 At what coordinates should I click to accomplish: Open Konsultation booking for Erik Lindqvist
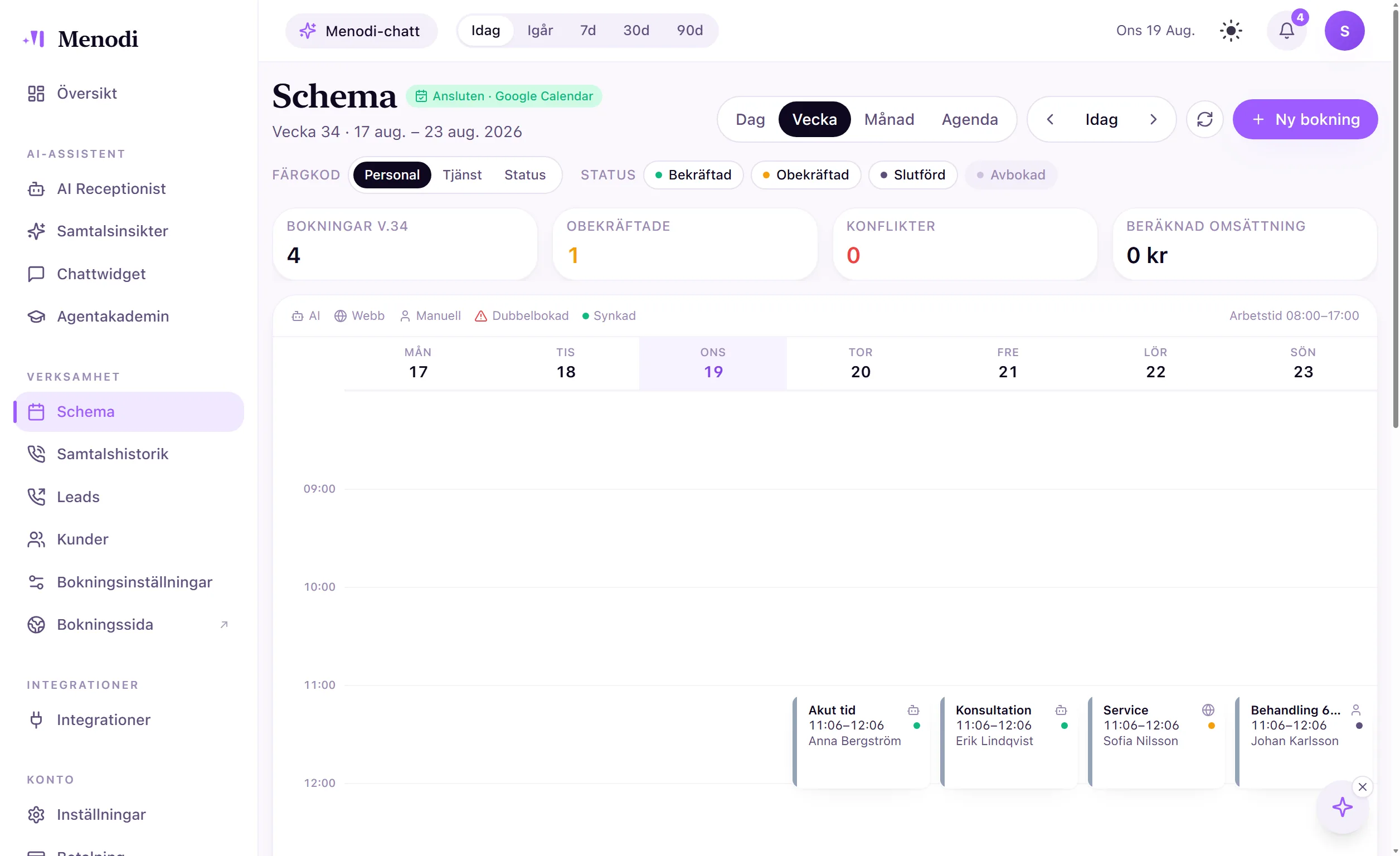1009,742
